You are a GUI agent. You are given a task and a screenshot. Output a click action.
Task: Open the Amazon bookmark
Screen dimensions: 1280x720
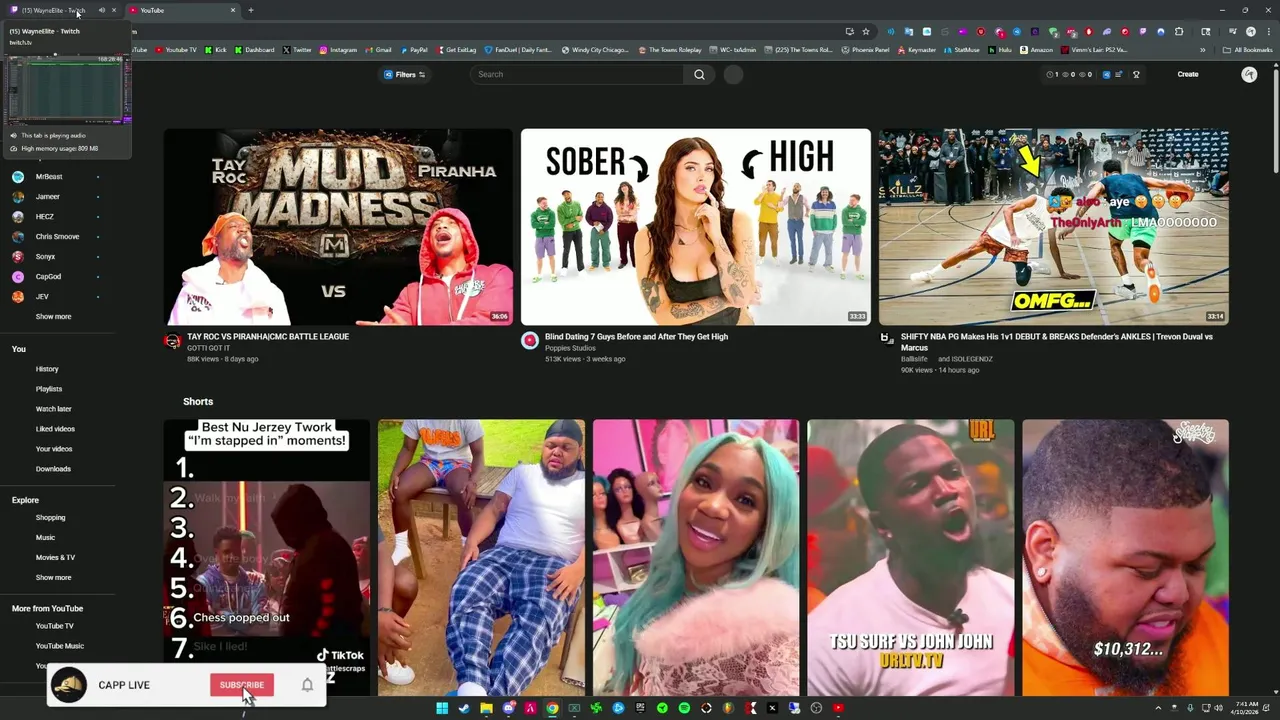tap(1037, 50)
